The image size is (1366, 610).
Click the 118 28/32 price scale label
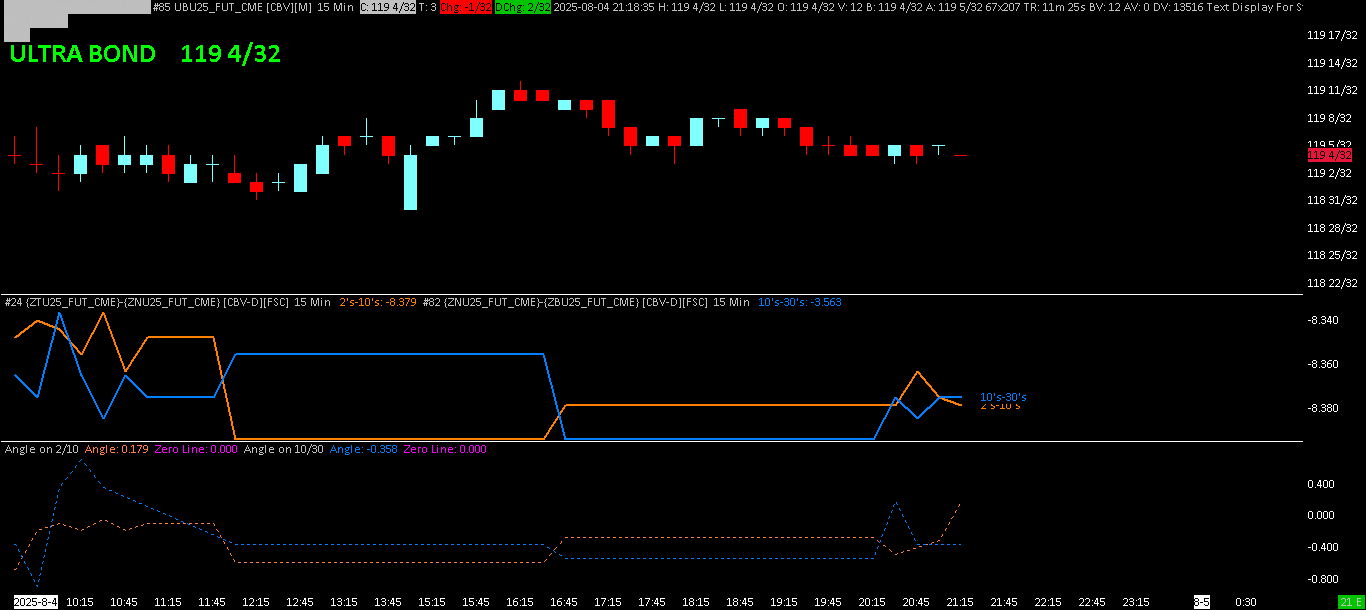(x=1332, y=228)
